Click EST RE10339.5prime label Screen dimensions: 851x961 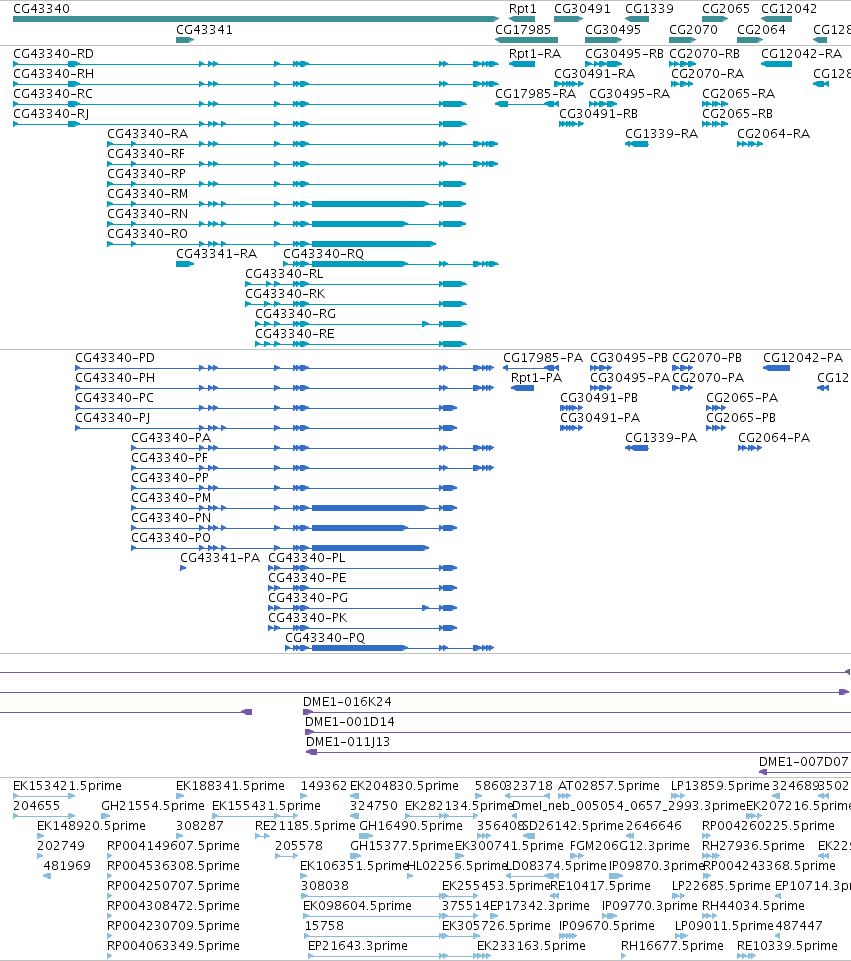[x=787, y=946]
